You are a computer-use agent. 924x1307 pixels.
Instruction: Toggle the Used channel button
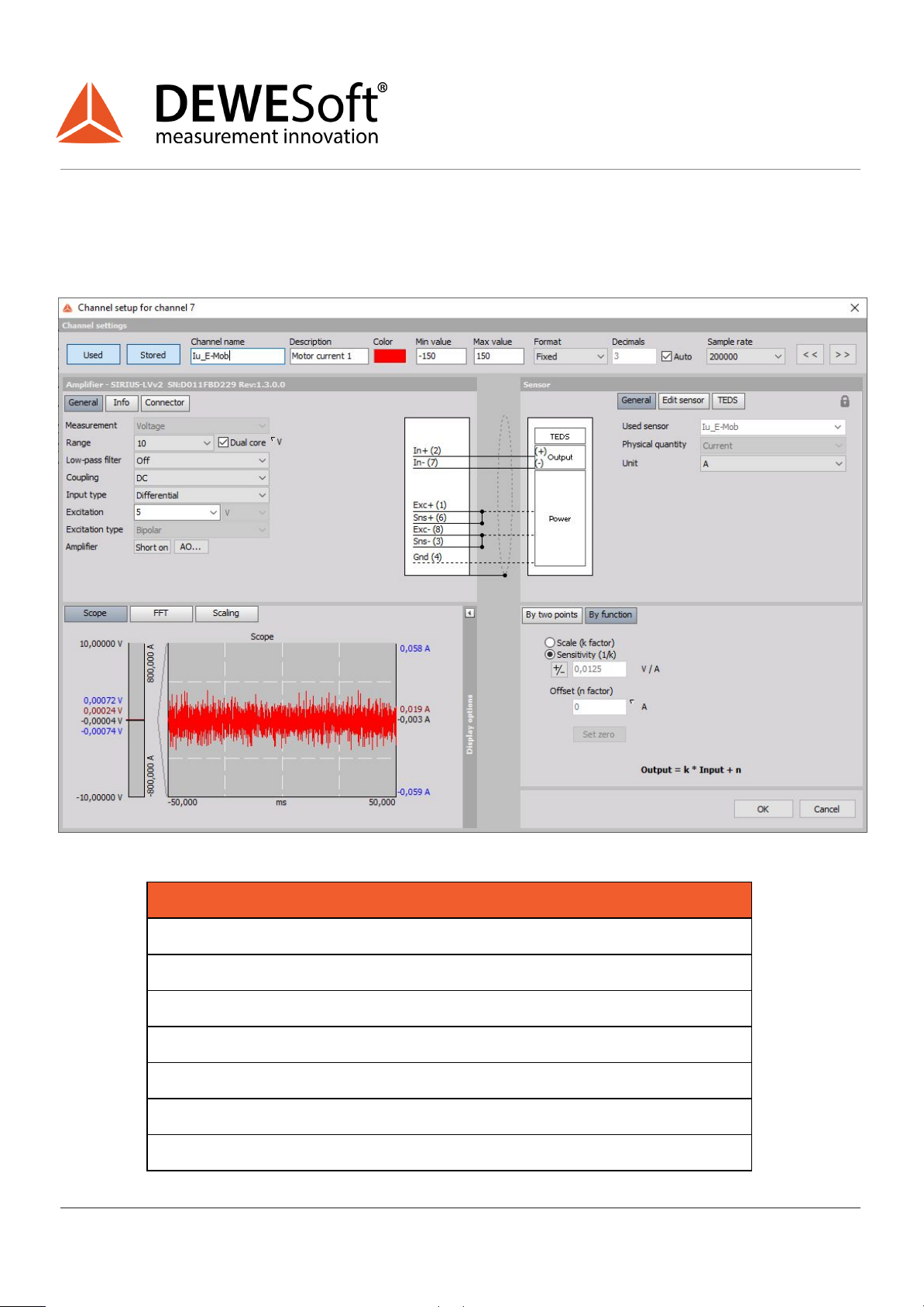93,355
